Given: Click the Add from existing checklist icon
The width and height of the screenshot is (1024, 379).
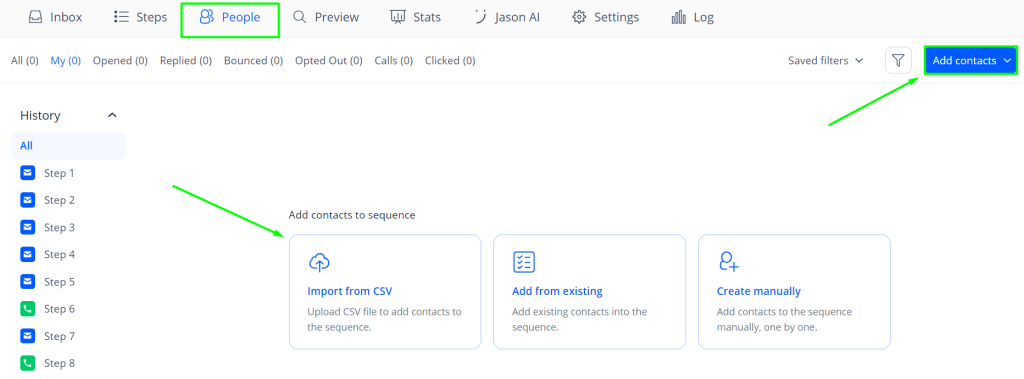Looking at the screenshot, I should (x=524, y=261).
